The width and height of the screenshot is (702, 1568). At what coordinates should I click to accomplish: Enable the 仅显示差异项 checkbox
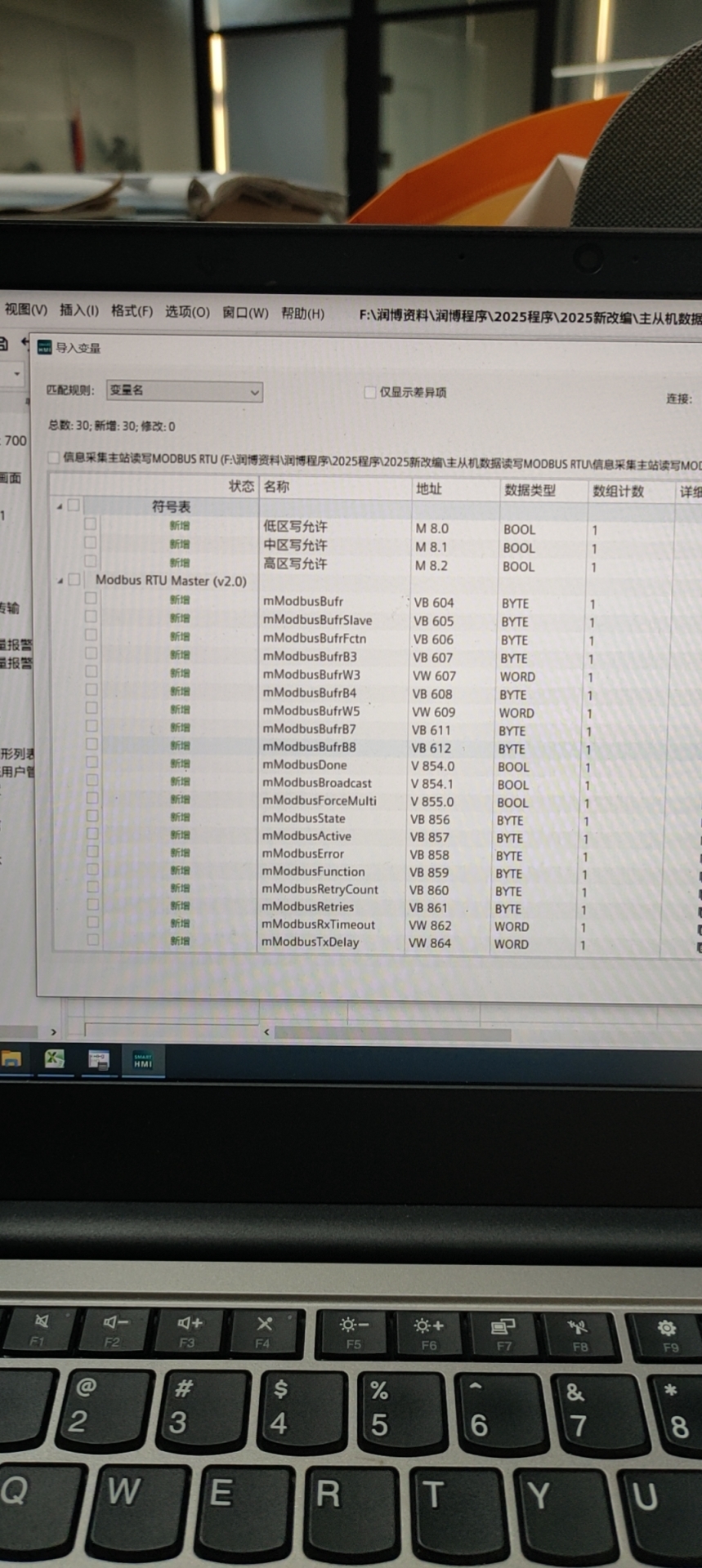pyautogui.click(x=370, y=392)
